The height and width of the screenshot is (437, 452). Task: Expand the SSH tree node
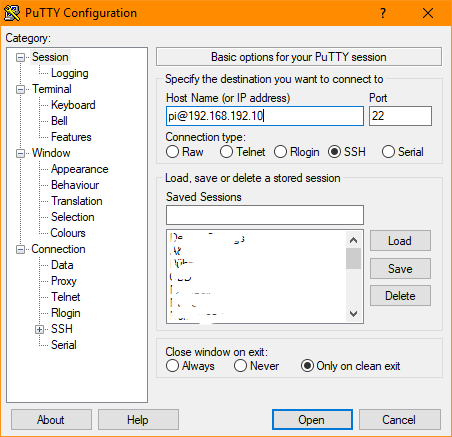point(39,329)
